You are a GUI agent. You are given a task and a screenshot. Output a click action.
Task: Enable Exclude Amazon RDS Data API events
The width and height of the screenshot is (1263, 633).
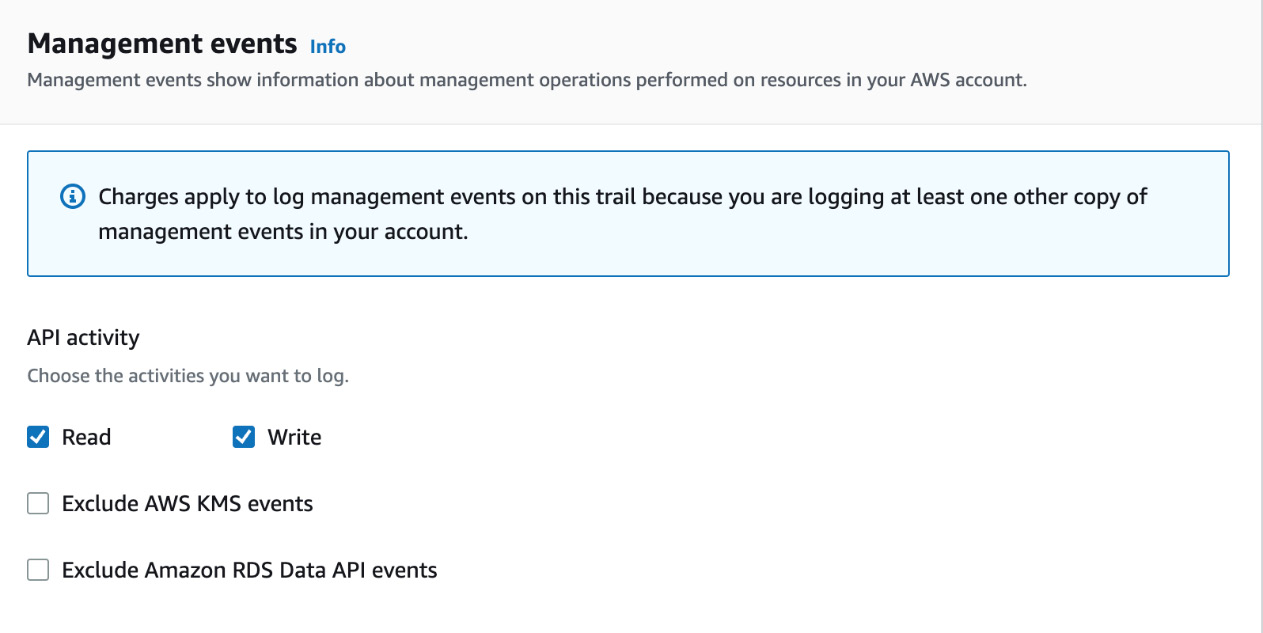[x=38, y=570]
